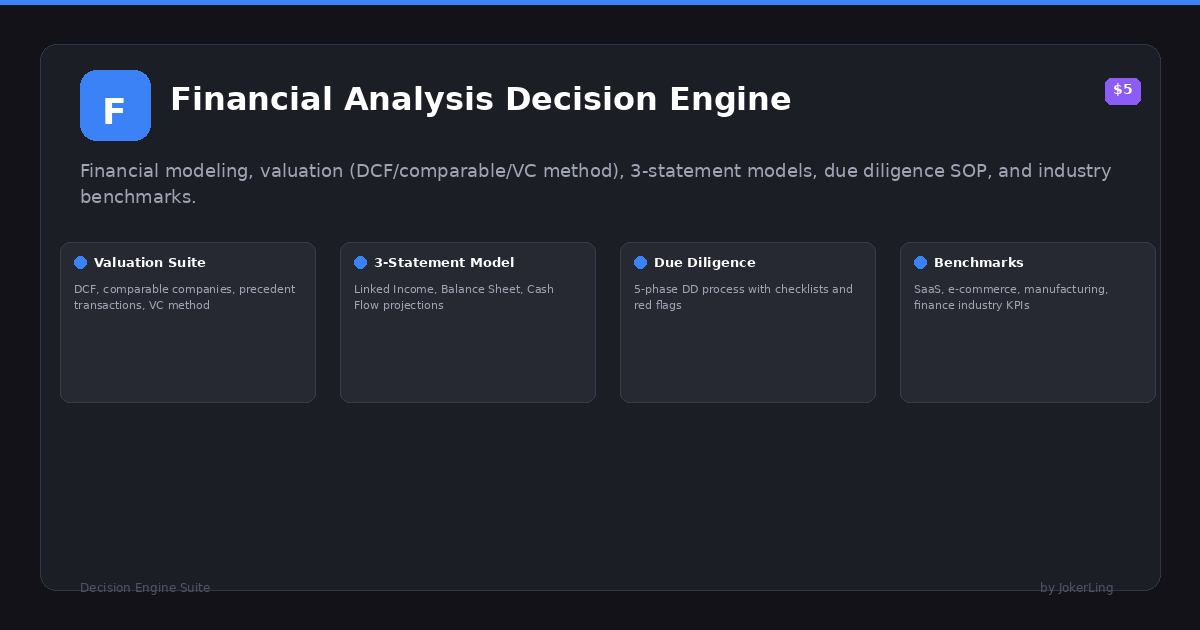
Task: Click the DCF, comparable companies description text
Action: [x=185, y=297]
